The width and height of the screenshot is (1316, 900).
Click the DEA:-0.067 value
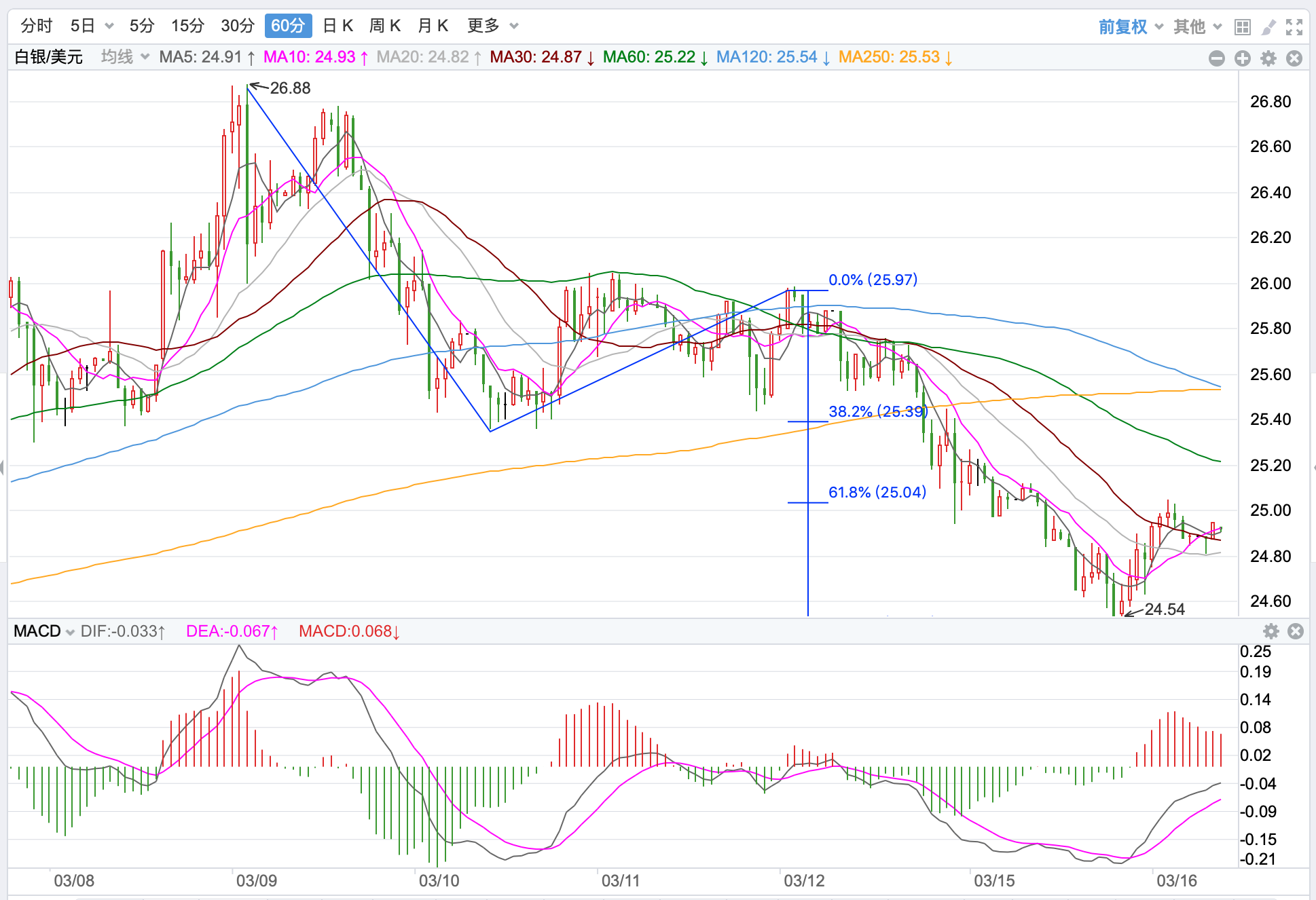click(232, 631)
